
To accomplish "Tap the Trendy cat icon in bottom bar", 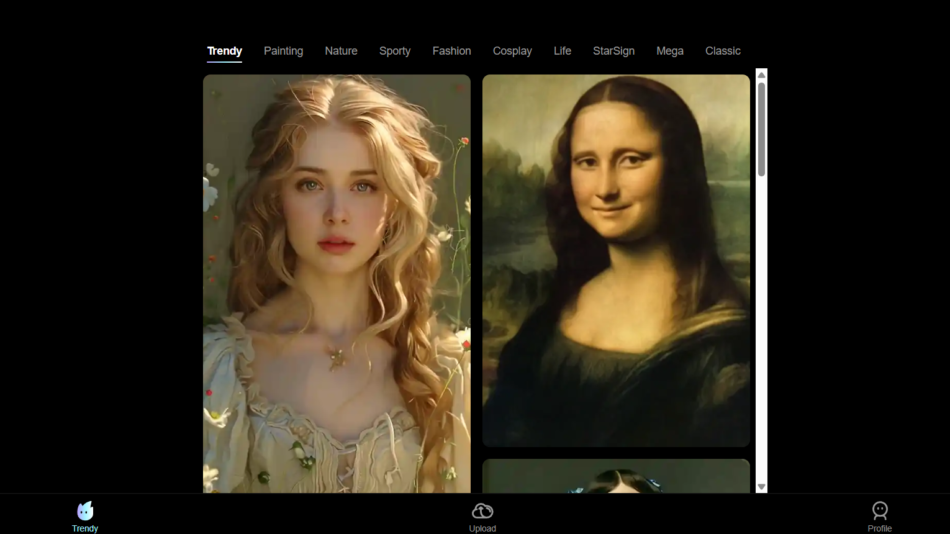I will [85, 511].
